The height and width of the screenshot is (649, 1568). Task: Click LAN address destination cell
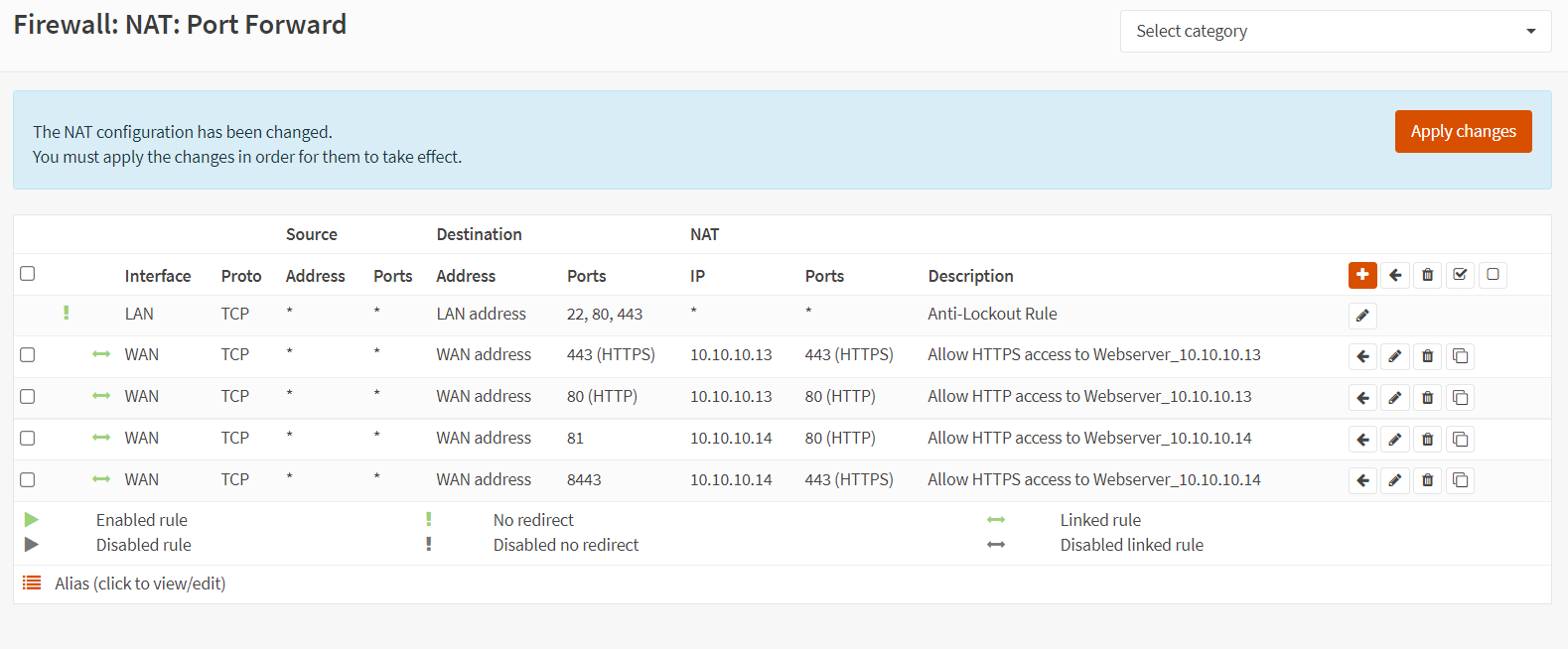click(x=481, y=314)
